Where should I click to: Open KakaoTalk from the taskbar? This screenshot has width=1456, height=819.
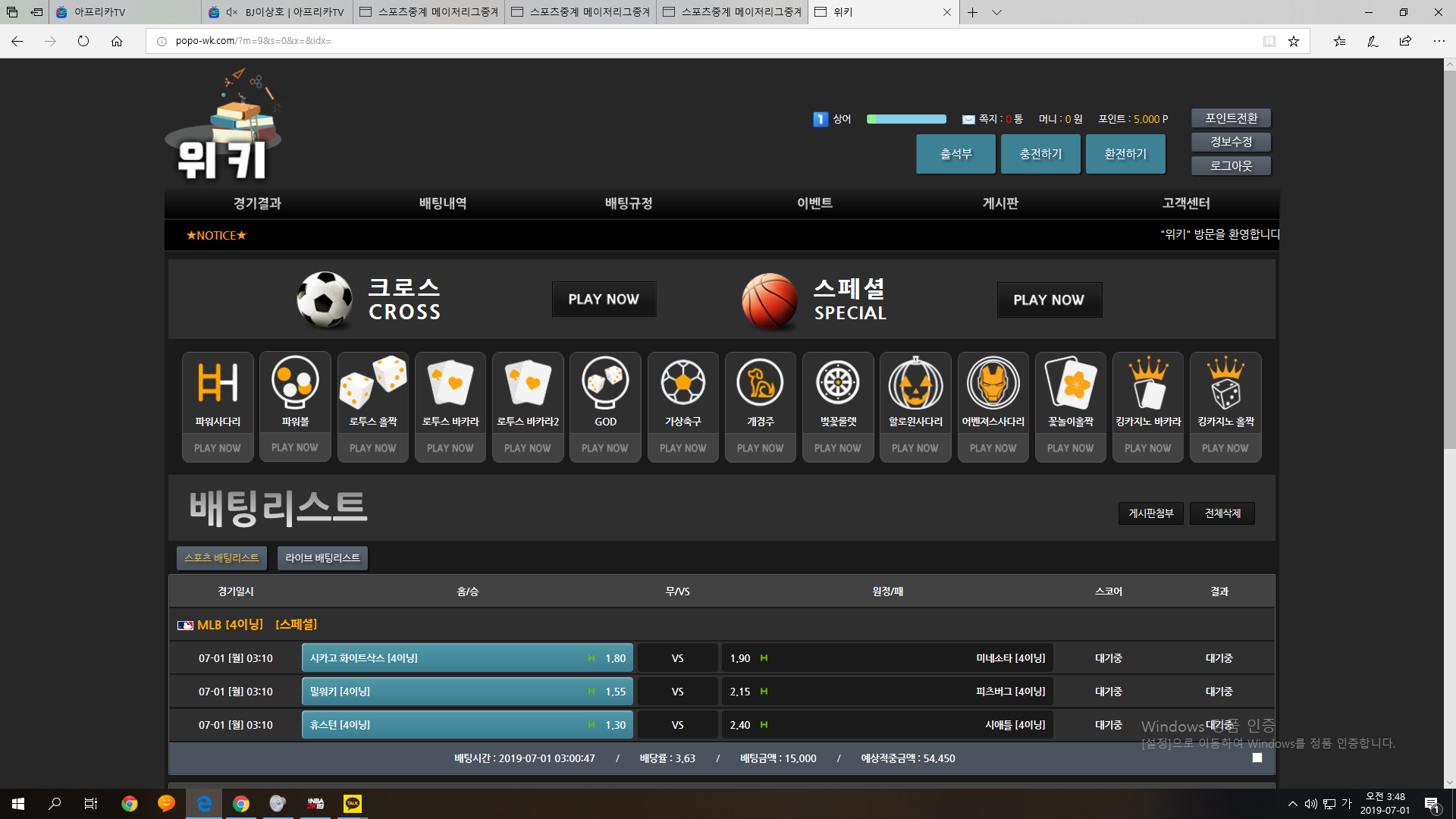click(x=353, y=804)
